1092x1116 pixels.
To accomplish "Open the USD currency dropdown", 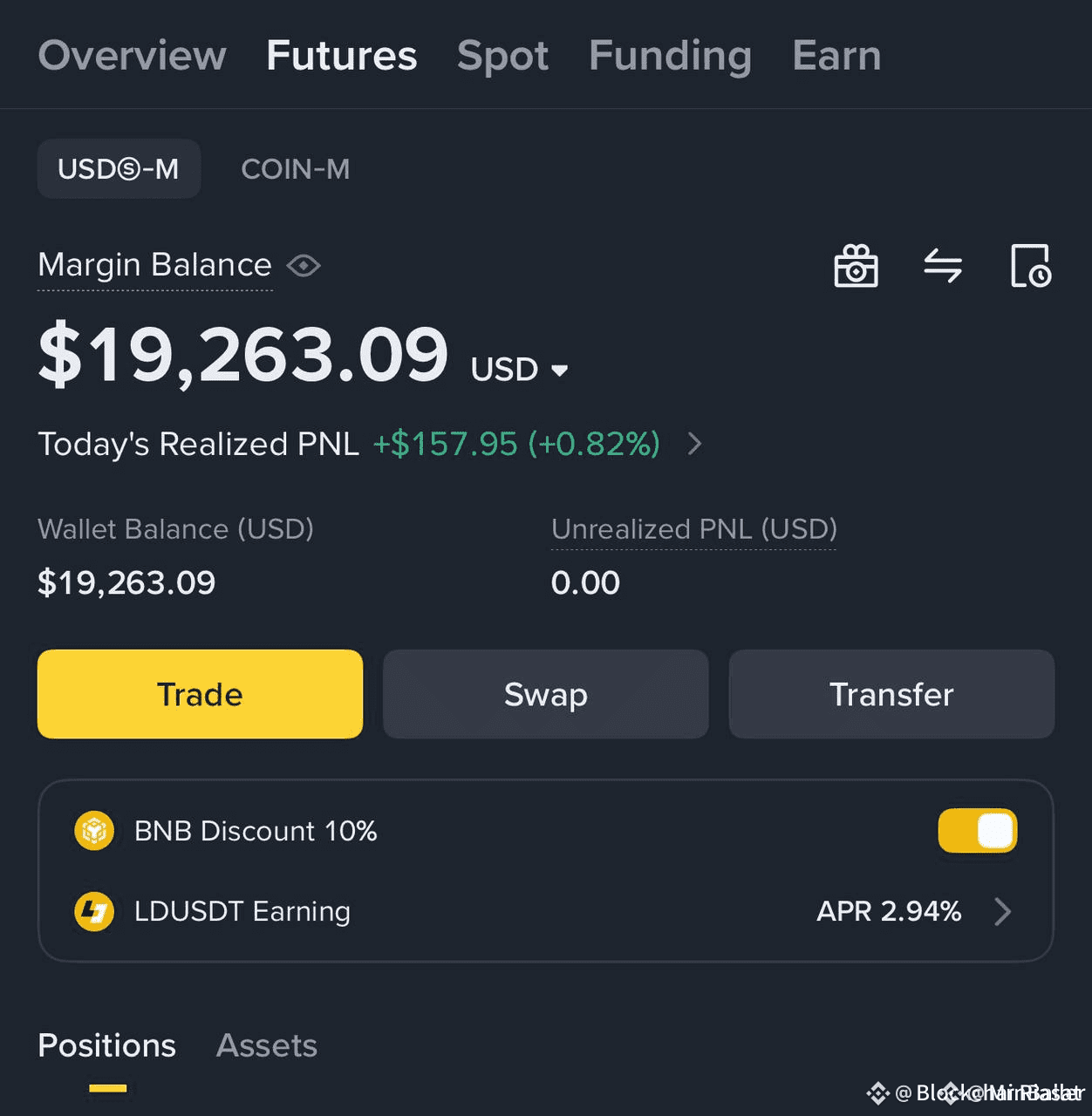I will [520, 370].
